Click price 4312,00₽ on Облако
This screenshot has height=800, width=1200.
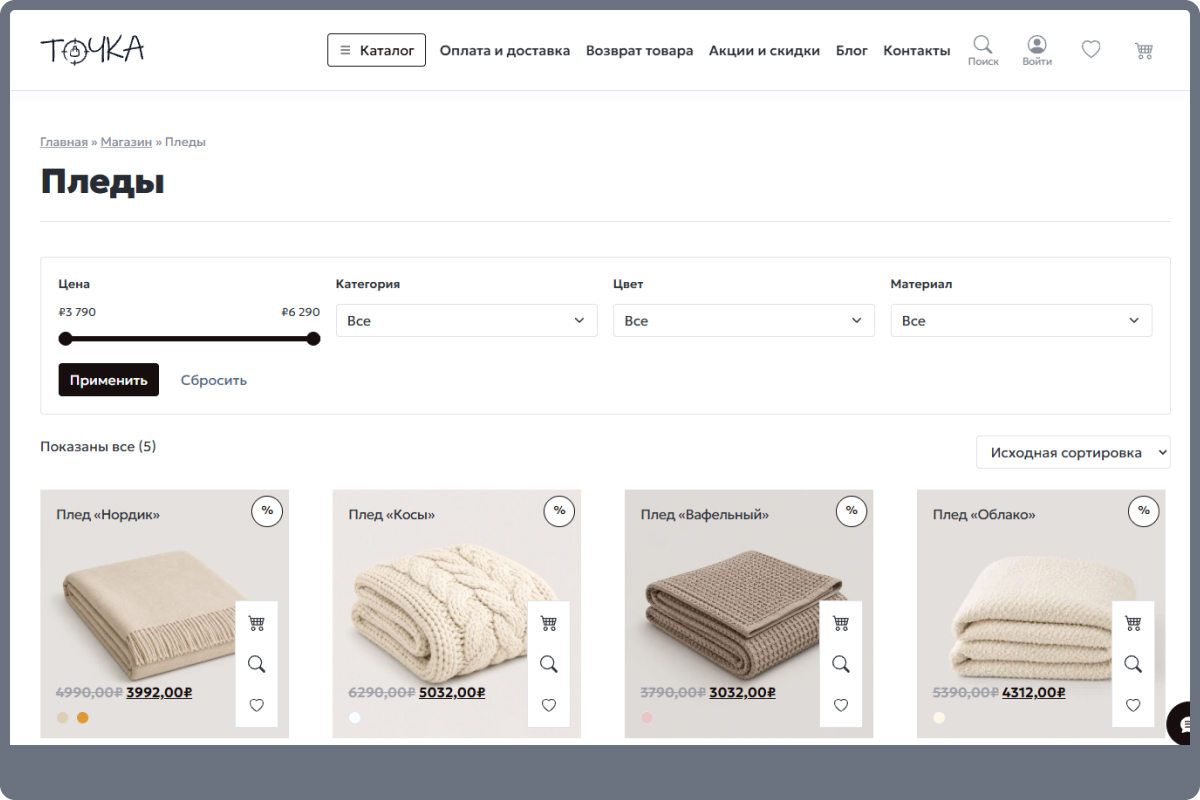(x=1035, y=692)
